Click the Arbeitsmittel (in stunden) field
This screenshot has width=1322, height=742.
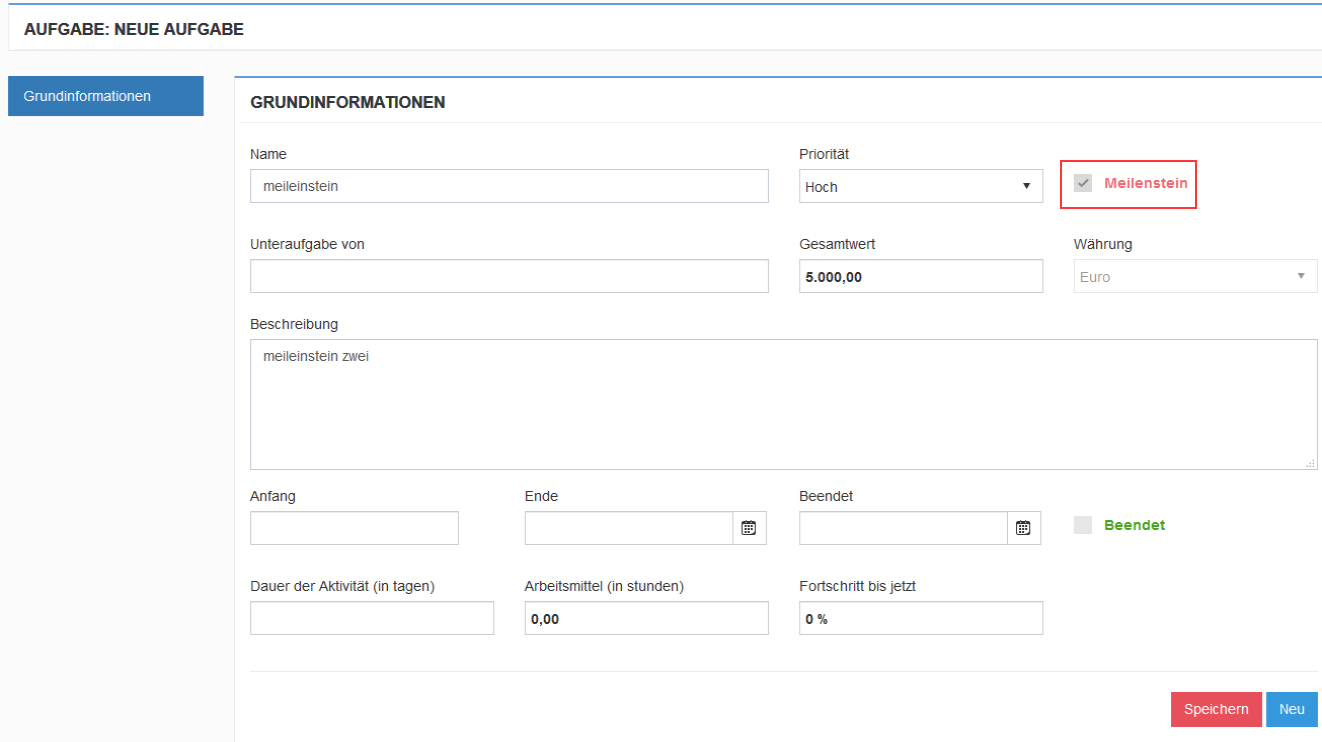(647, 618)
